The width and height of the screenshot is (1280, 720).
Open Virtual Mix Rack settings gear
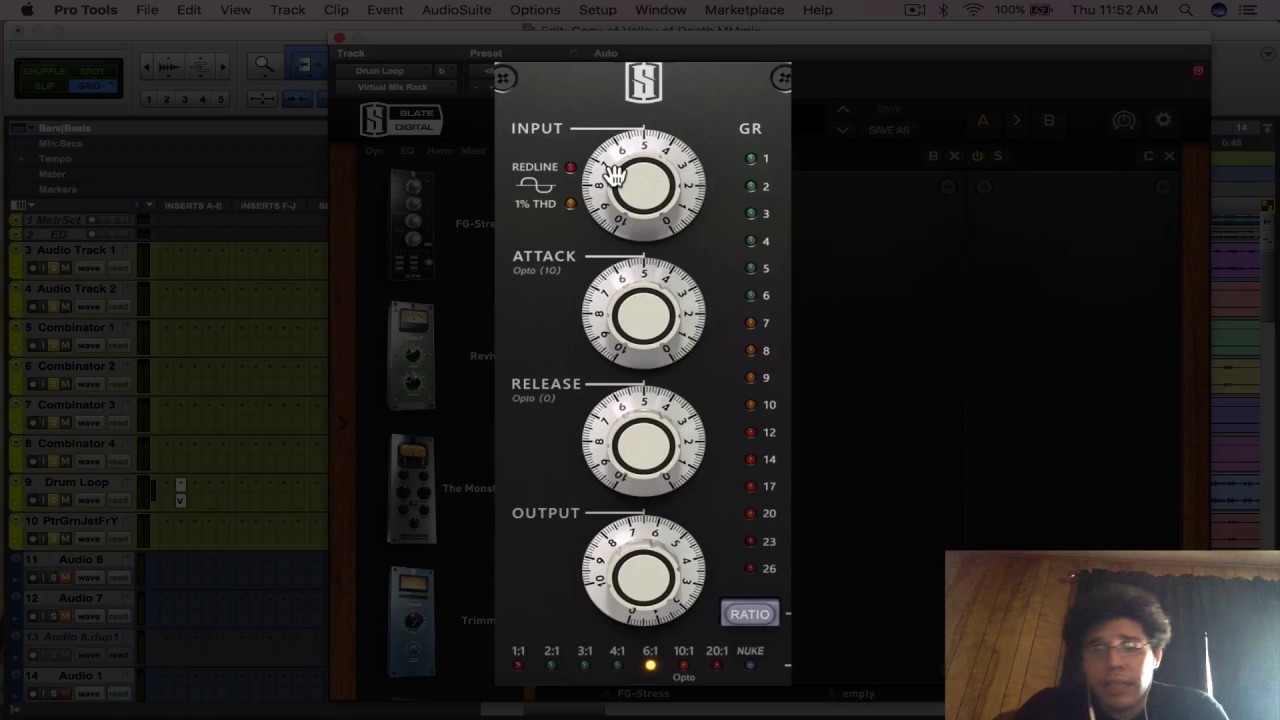[1163, 120]
